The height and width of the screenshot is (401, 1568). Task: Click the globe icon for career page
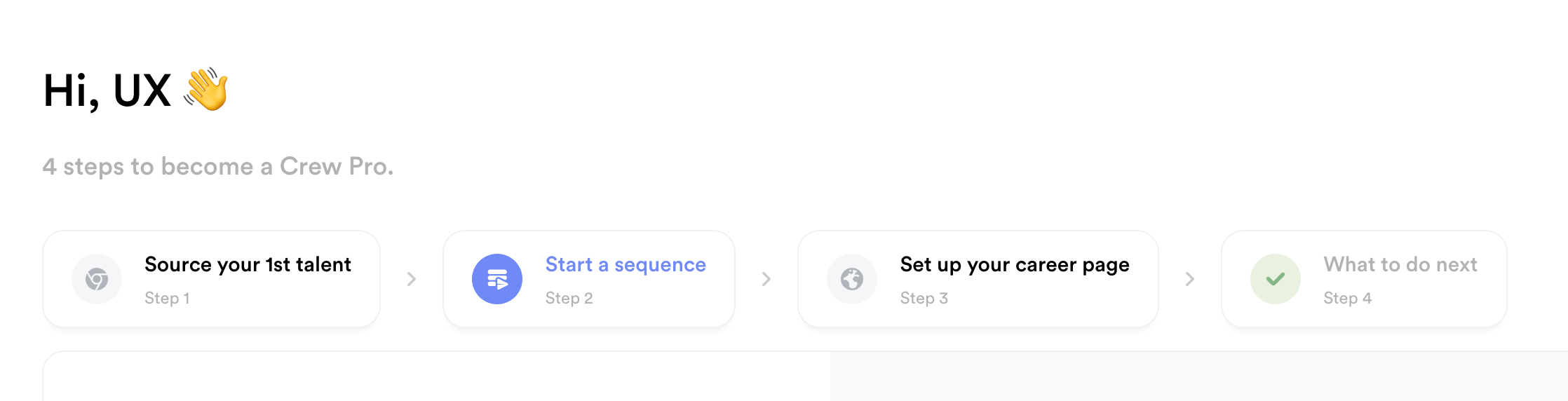[x=852, y=279]
